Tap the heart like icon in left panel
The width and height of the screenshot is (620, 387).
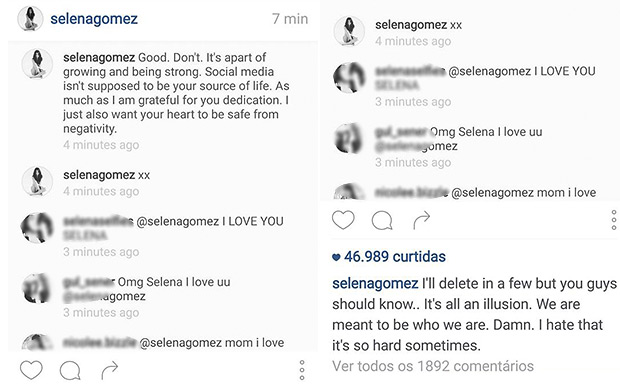tap(31, 370)
